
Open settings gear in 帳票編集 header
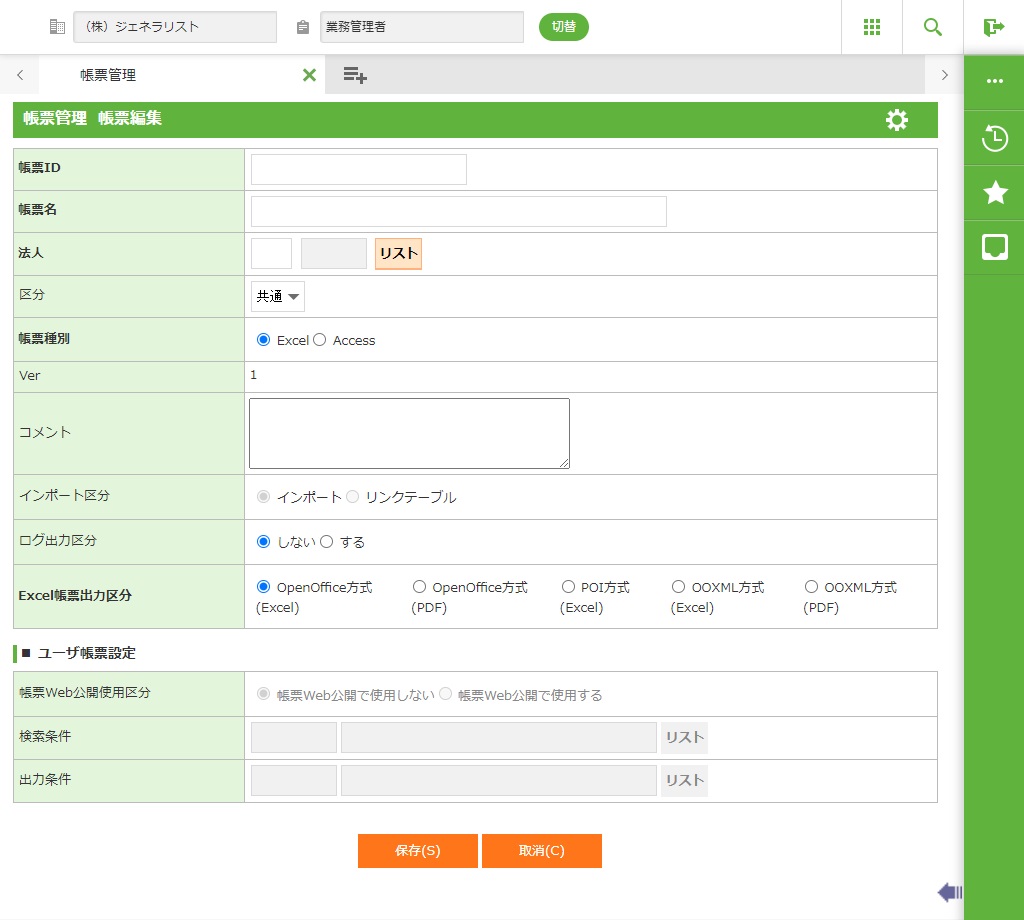[897, 120]
